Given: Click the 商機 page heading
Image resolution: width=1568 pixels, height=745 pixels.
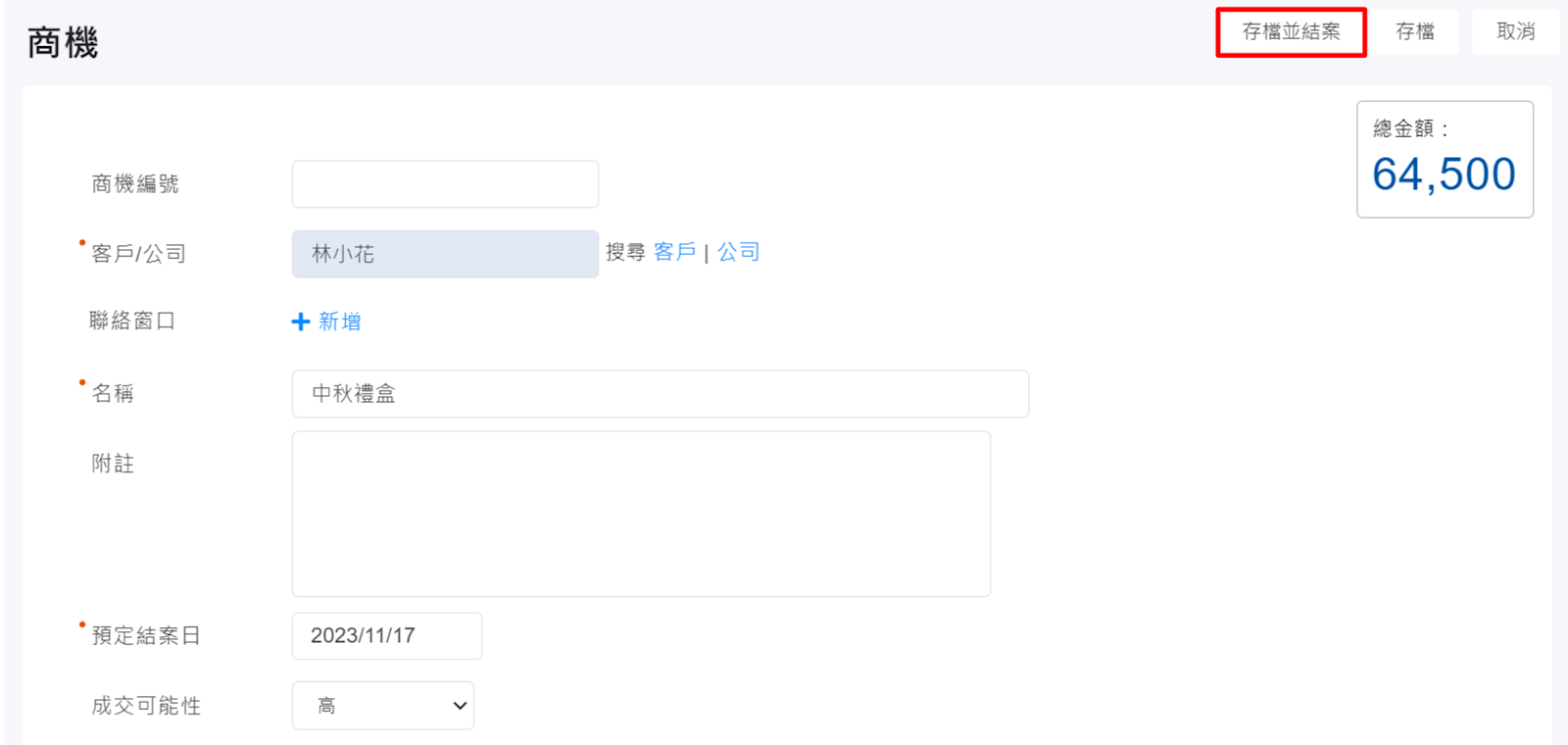Looking at the screenshot, I should click(63, 43).
